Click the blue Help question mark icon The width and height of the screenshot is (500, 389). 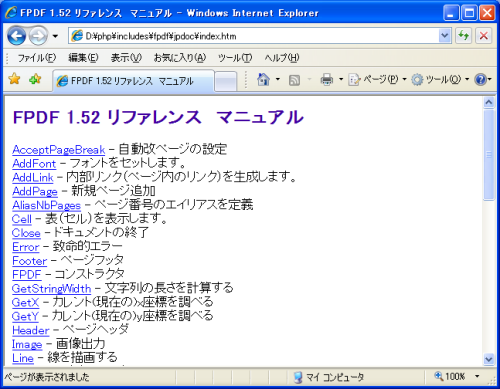pos(480,80)
